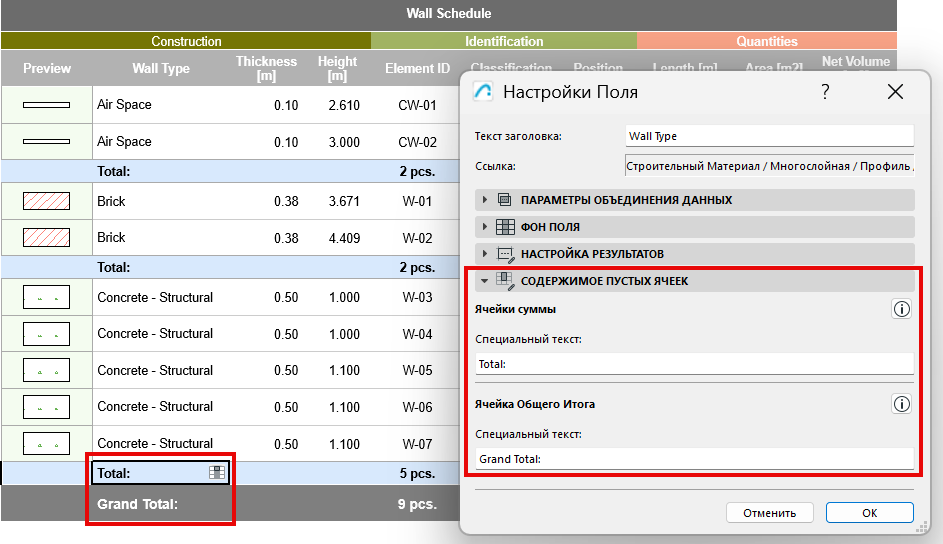Click Element ID cell W-06
Viewport: 943px width, 544px height.
417,407
